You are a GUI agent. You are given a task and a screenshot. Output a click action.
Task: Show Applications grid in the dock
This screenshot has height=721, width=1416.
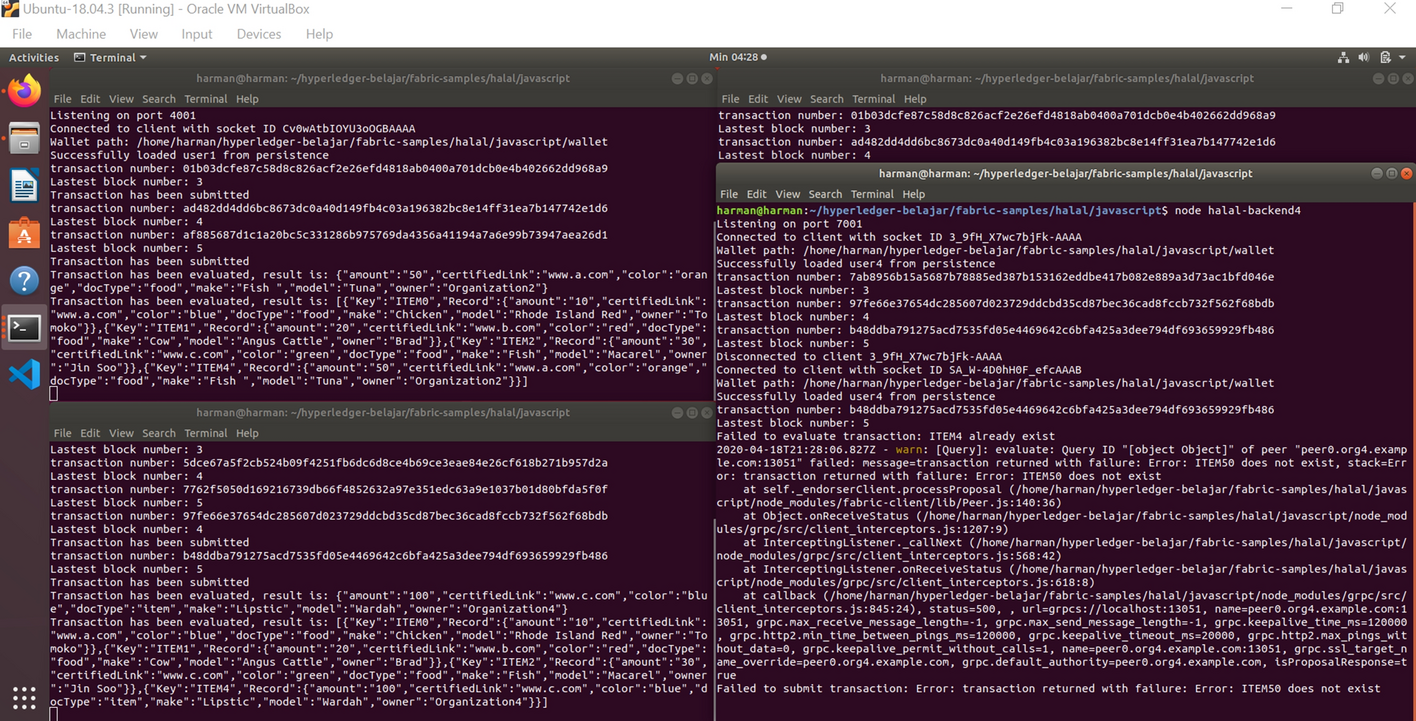click(24, 697)
